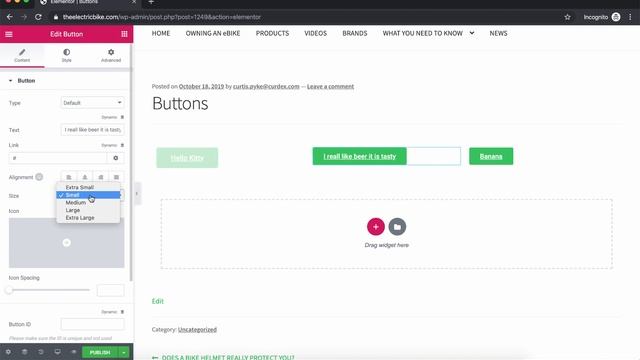Open OWNING AN eBIKE nav item
This screenshot has height=360, width=640.
[213, 33]
